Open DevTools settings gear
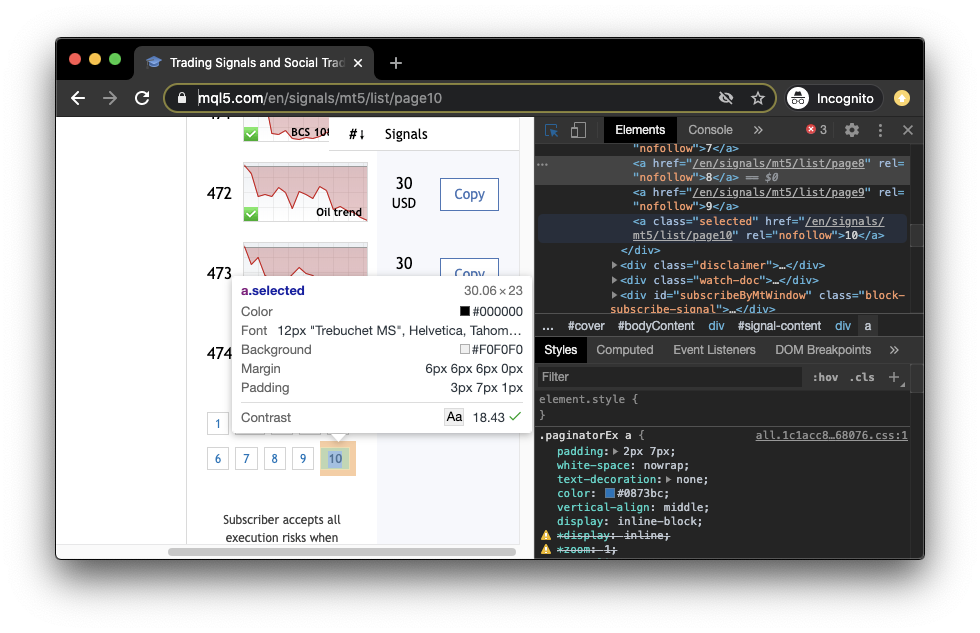This screenshot has height=633, width=980. pyautogui.click(x=852, y=130)
